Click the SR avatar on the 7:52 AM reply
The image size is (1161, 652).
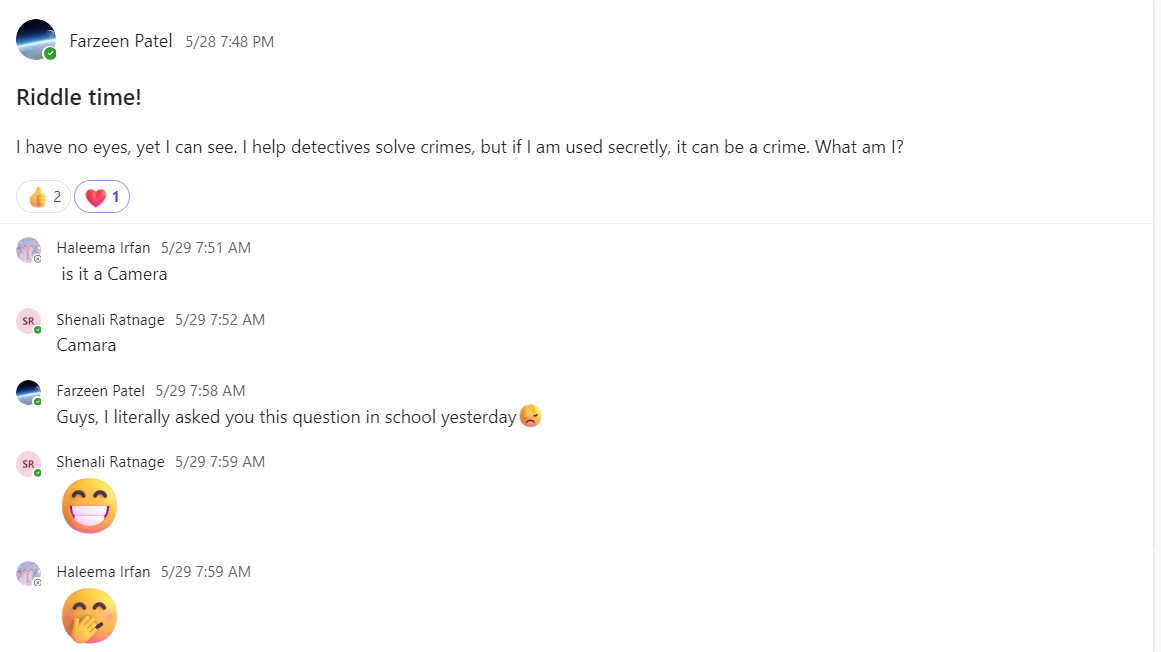point(28,321)
